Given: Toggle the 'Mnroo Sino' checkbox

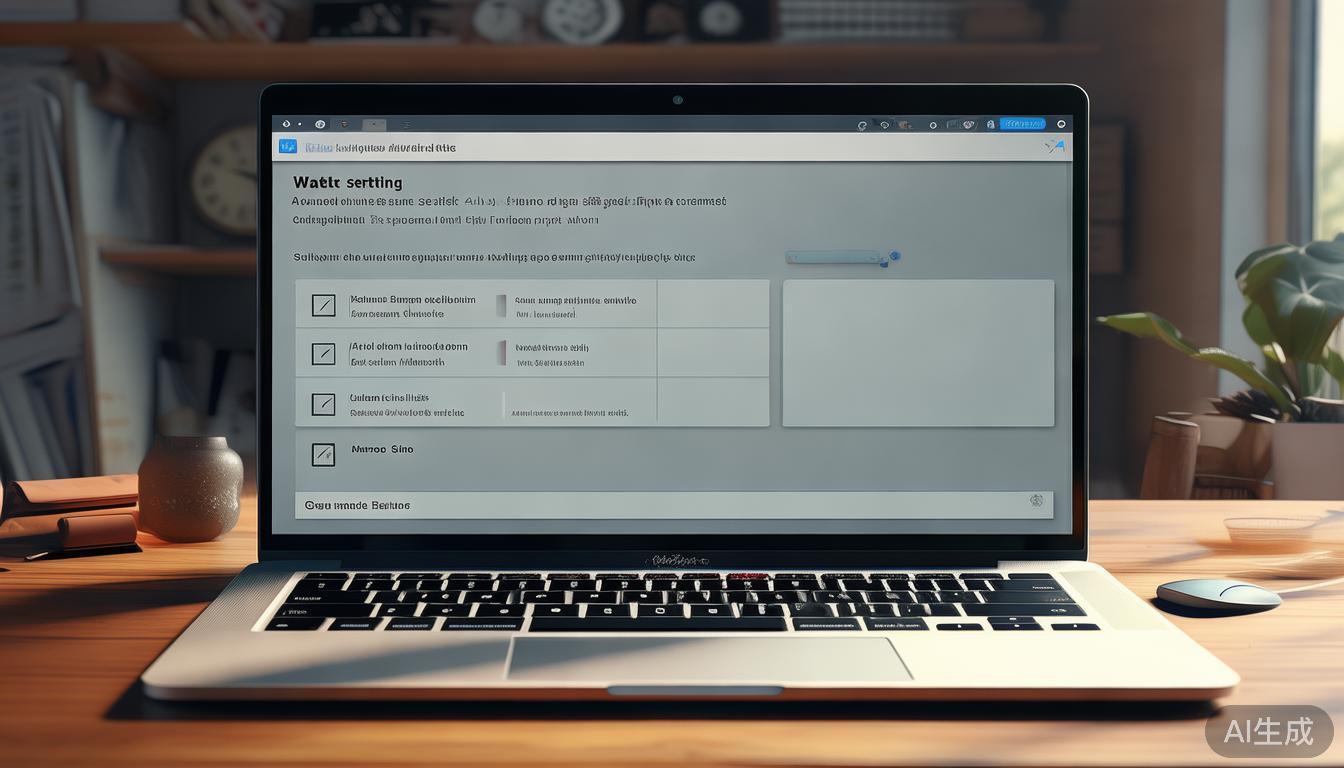Looking at the screenshot, I should (x=323, y=455).
